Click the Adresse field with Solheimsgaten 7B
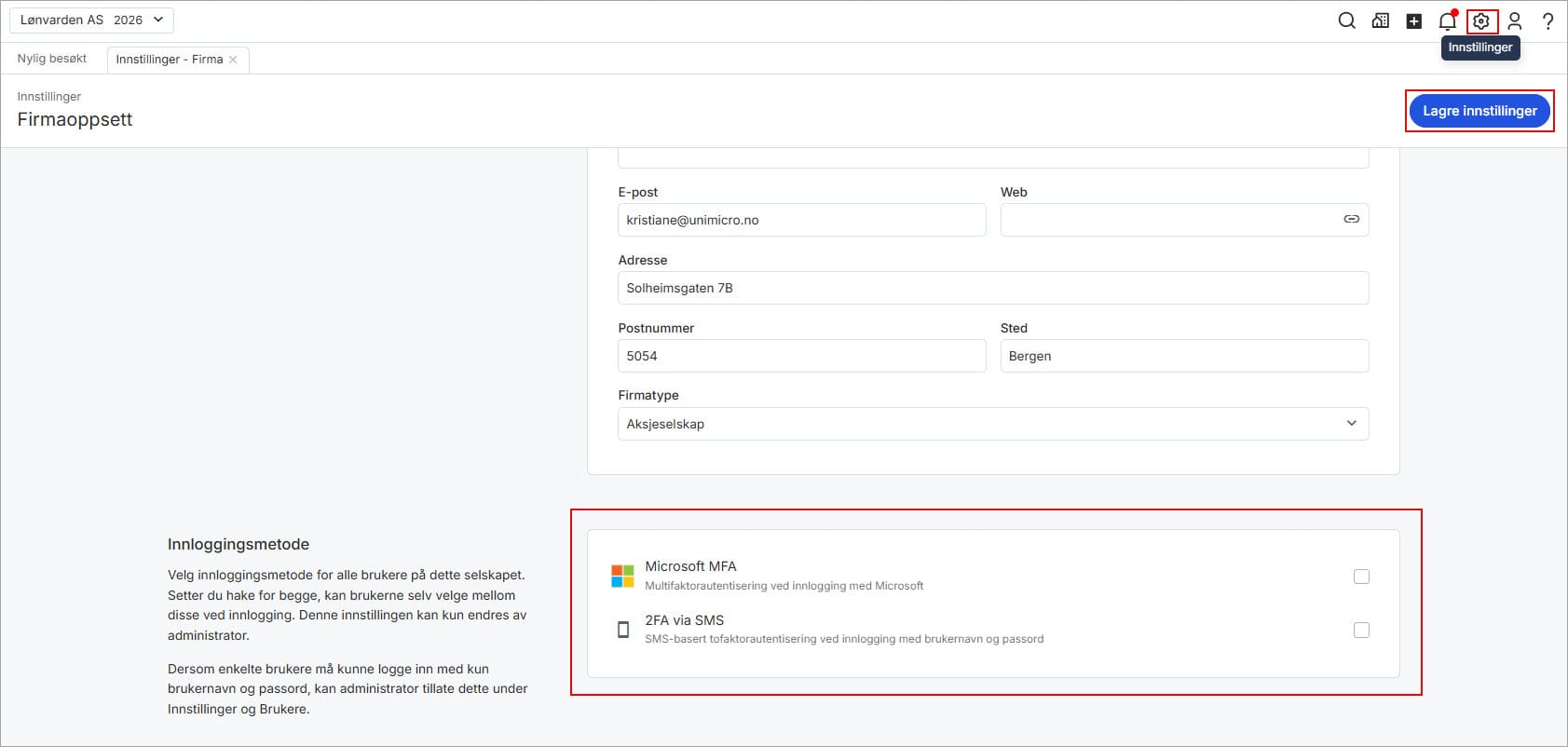1568x747 pixels. (993, 288)
